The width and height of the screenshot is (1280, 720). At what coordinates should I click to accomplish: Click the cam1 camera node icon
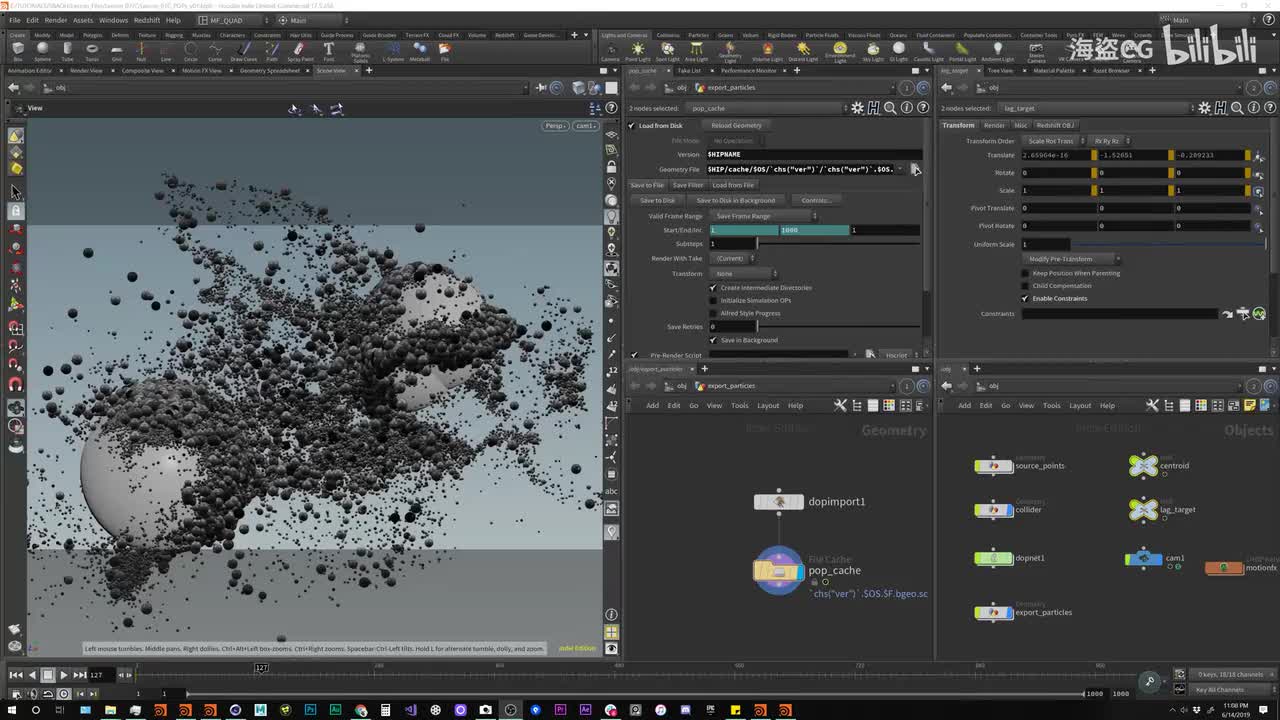pyautogui.click(x=1142, y=558)
